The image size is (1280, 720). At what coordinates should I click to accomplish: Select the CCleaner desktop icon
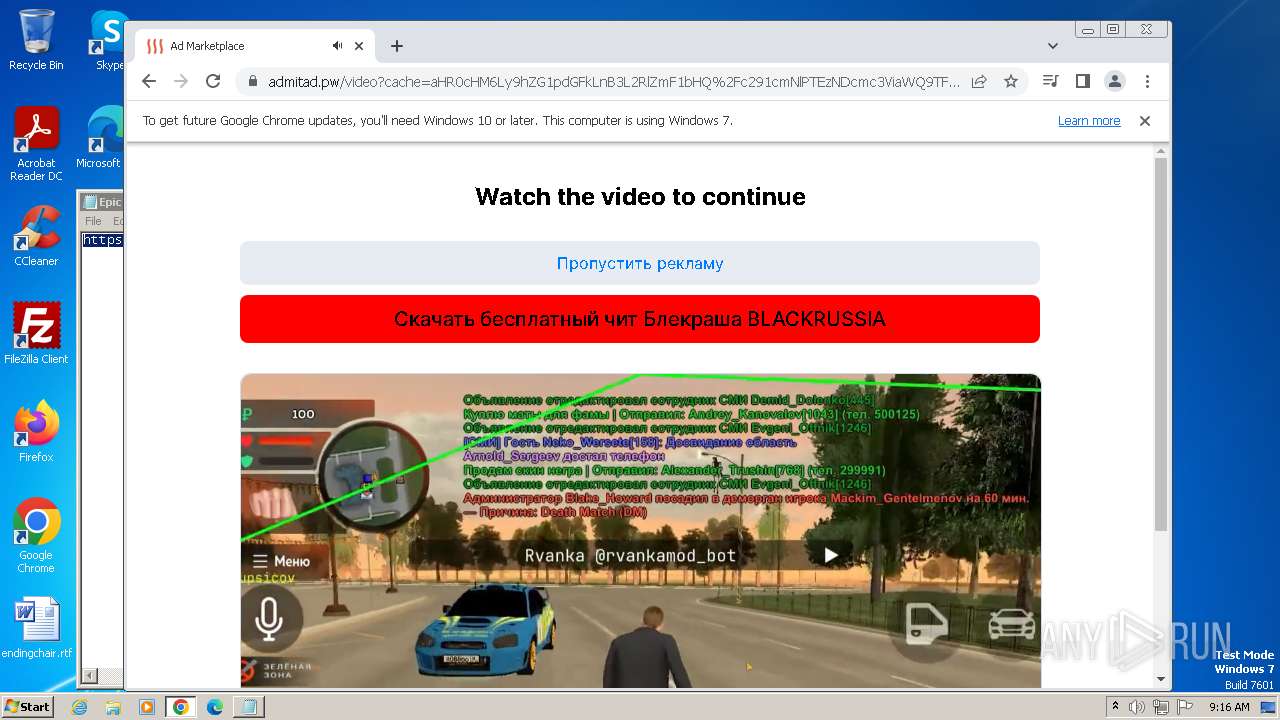[x=36, y=237]
